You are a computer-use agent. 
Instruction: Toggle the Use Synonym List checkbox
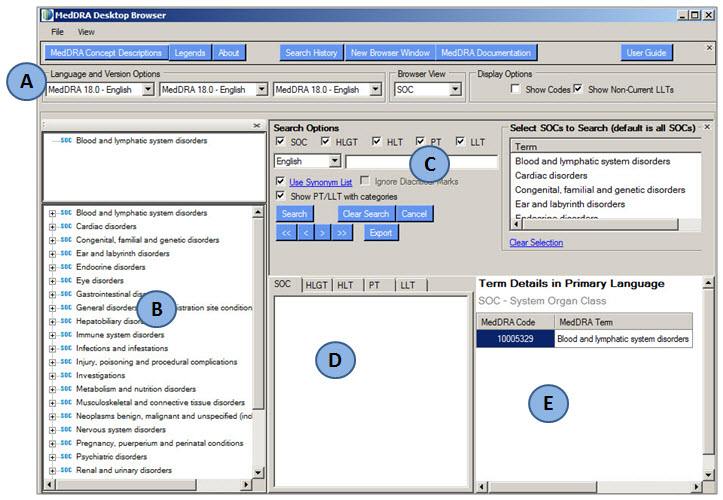[x=280, y=181]
